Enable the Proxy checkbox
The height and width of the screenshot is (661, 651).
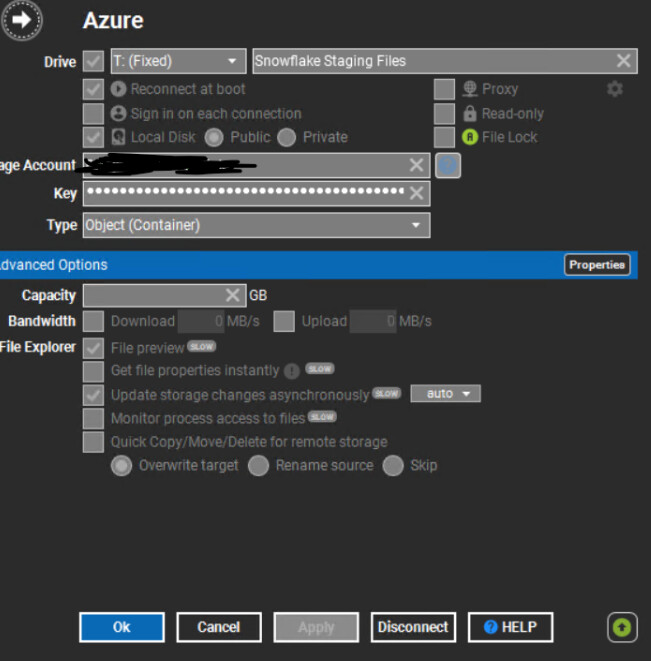tap(444, 89)
